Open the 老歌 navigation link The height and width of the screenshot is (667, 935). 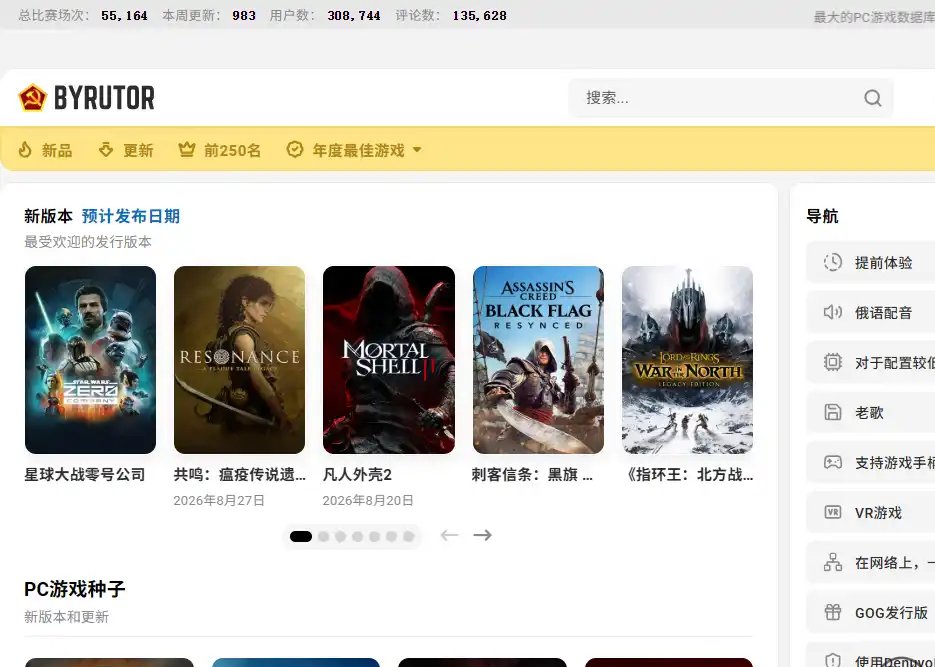[x=871, y=412]
